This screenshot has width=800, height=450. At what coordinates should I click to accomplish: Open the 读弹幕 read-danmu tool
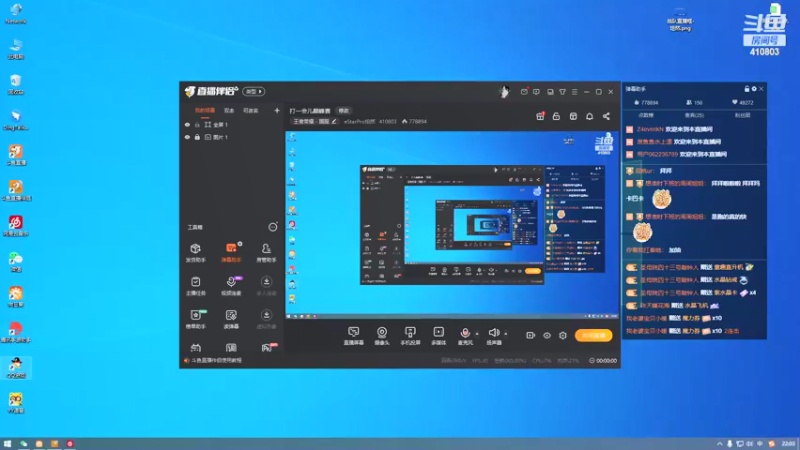(x=231, y=319)
